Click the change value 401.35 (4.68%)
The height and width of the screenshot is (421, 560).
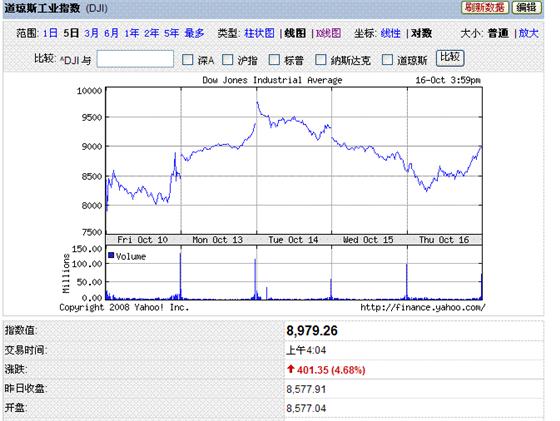[331, 370]
